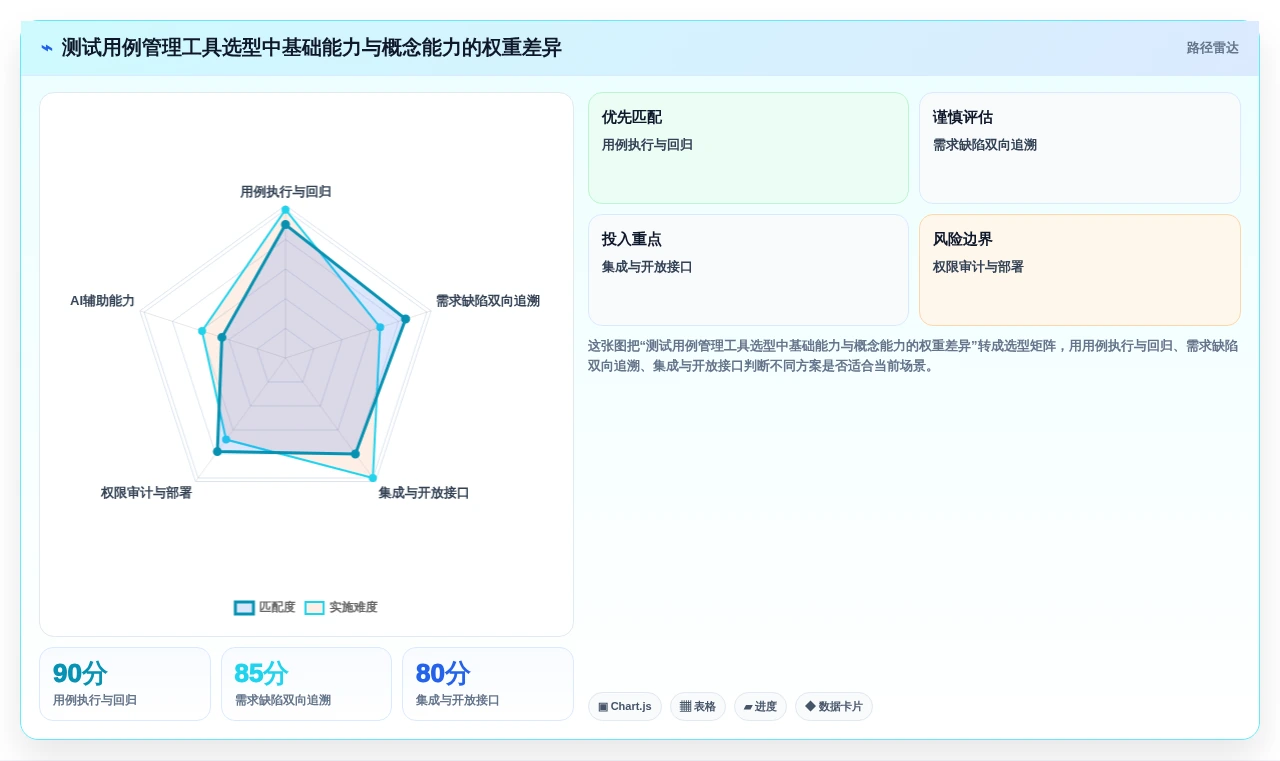Click the description paragraph below the cards
Image resolution: width=1280 pixels, height=761 pixels.
(x=913, y=355)
